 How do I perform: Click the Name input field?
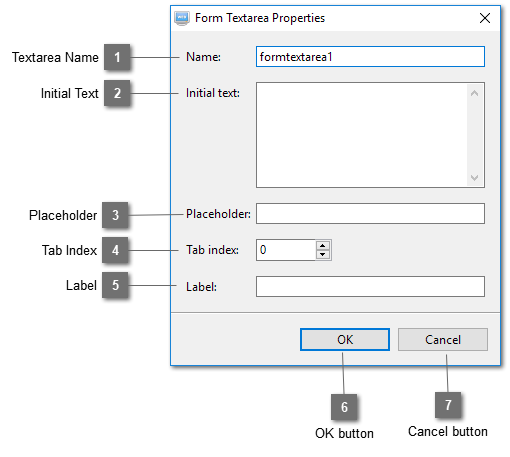(370, 57)
